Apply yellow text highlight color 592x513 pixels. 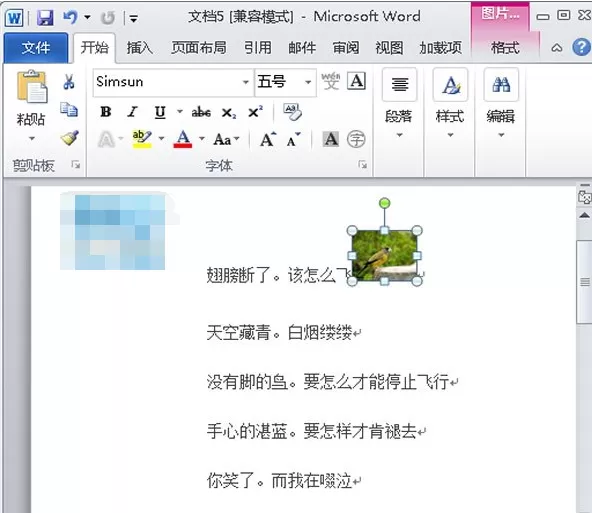[x=142, y=139]
